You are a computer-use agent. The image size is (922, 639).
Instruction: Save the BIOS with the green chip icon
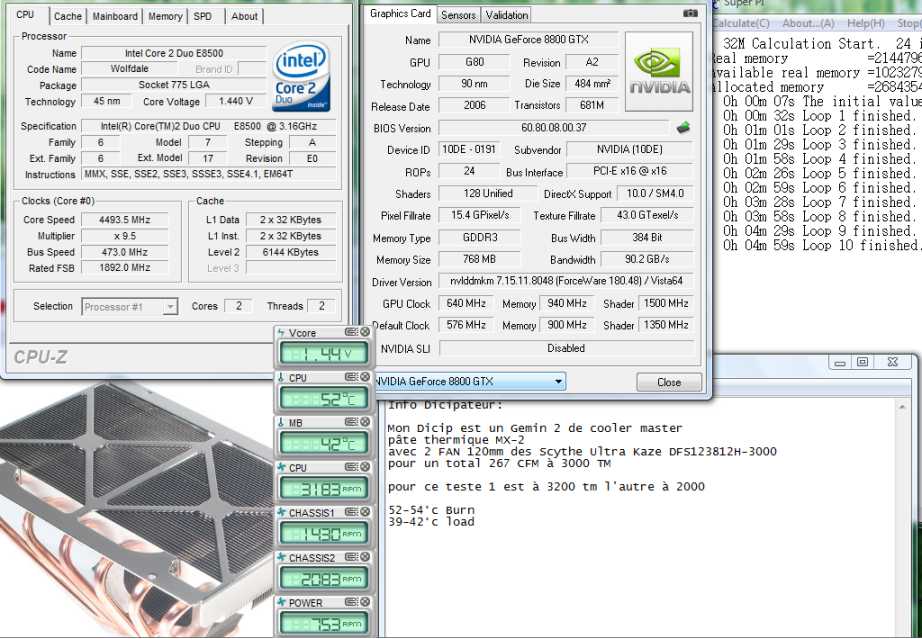point(683,128)
